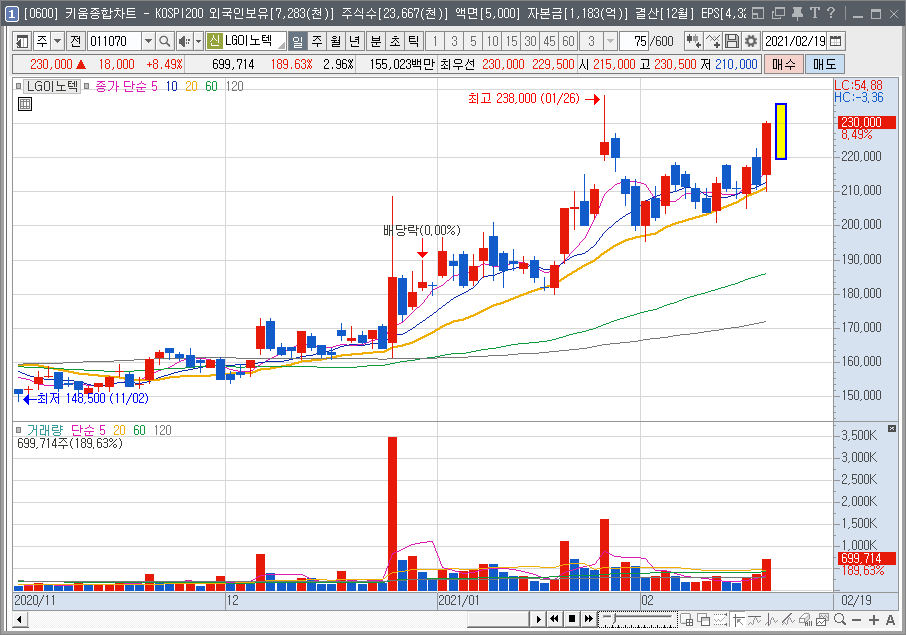The width and height of the screenshot is (906, 635).
Task: Expand the speaker options dropdown arrow
Action: point(198,41)
